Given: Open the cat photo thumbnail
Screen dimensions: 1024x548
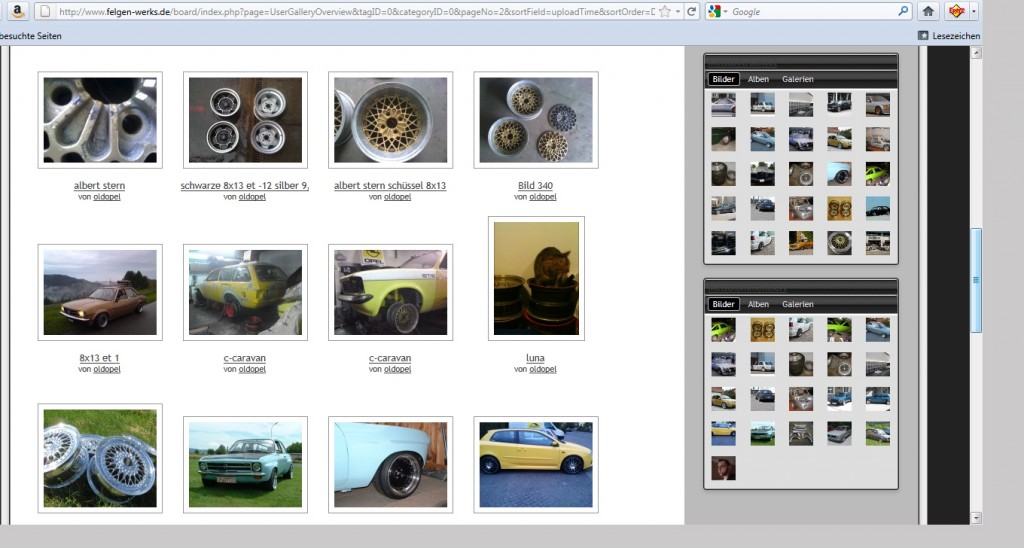Looking at the screenshot, I should (535, 279).
